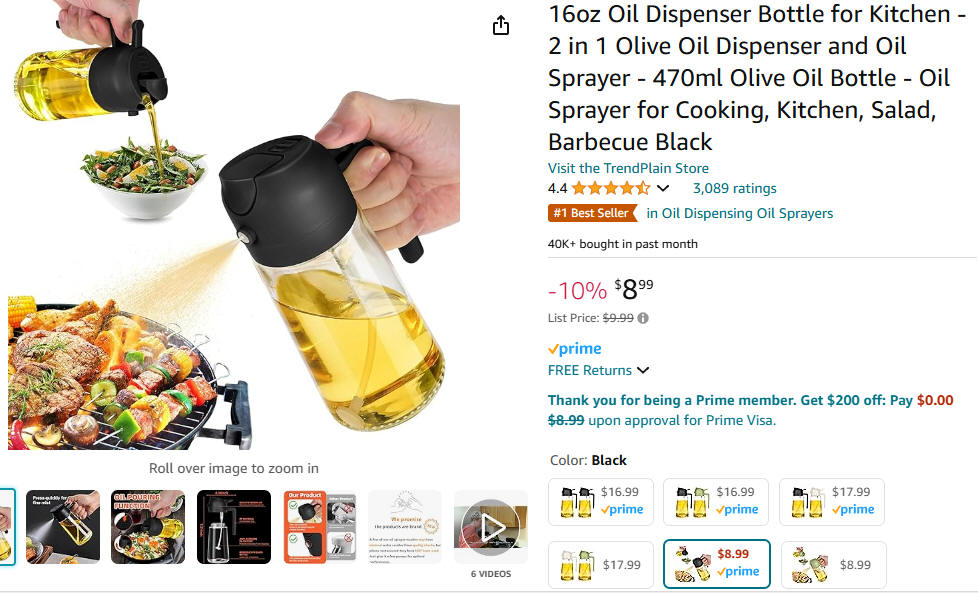
Task: Click the List Price info icon
Action: (643, 318)
